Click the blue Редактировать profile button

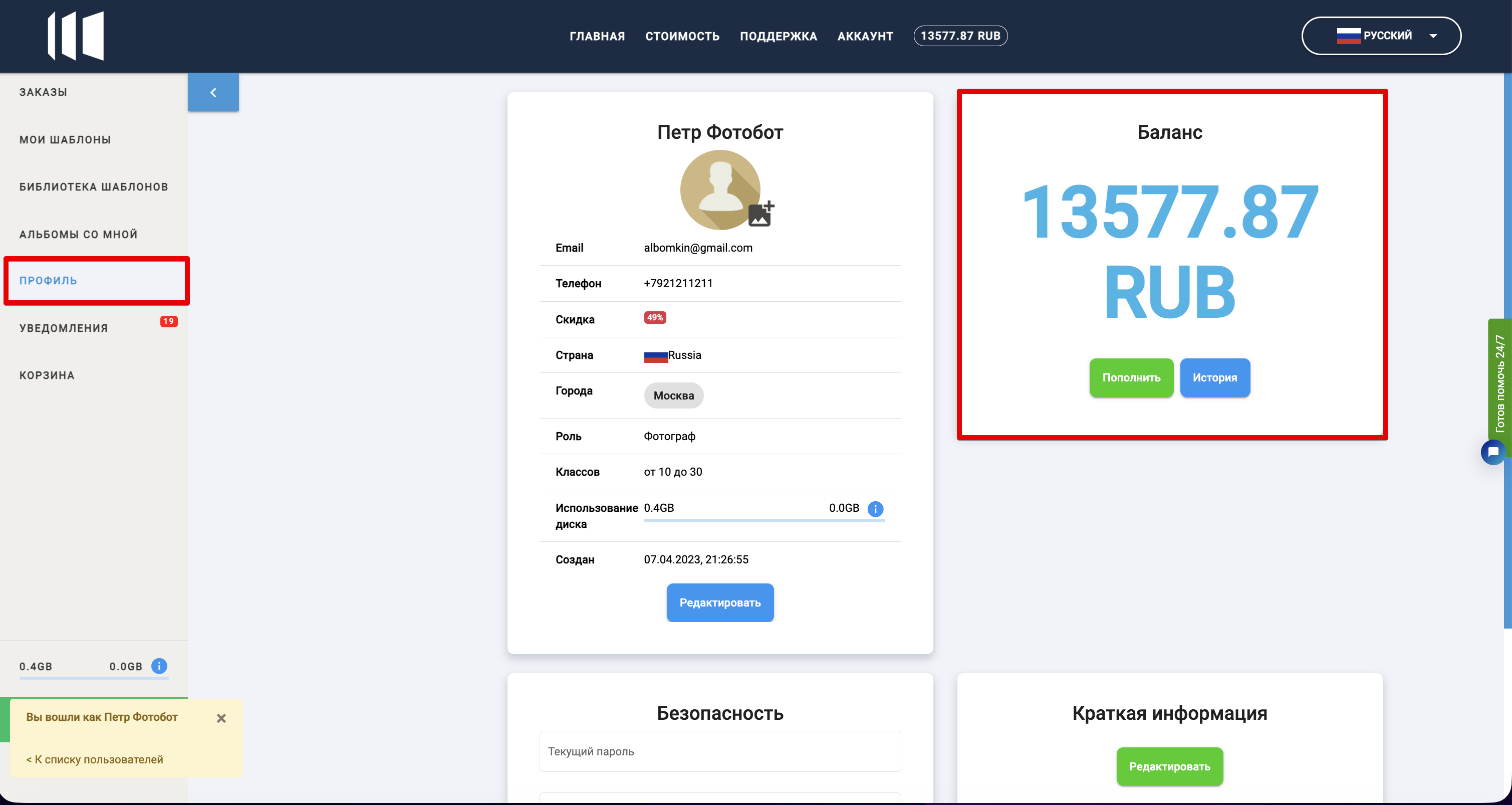[719, 602]
